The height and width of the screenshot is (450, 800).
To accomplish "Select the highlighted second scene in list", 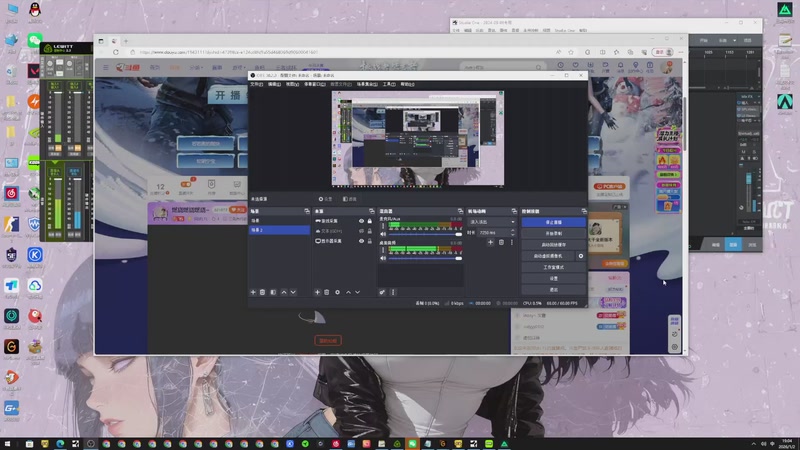I will pos(279,231).
